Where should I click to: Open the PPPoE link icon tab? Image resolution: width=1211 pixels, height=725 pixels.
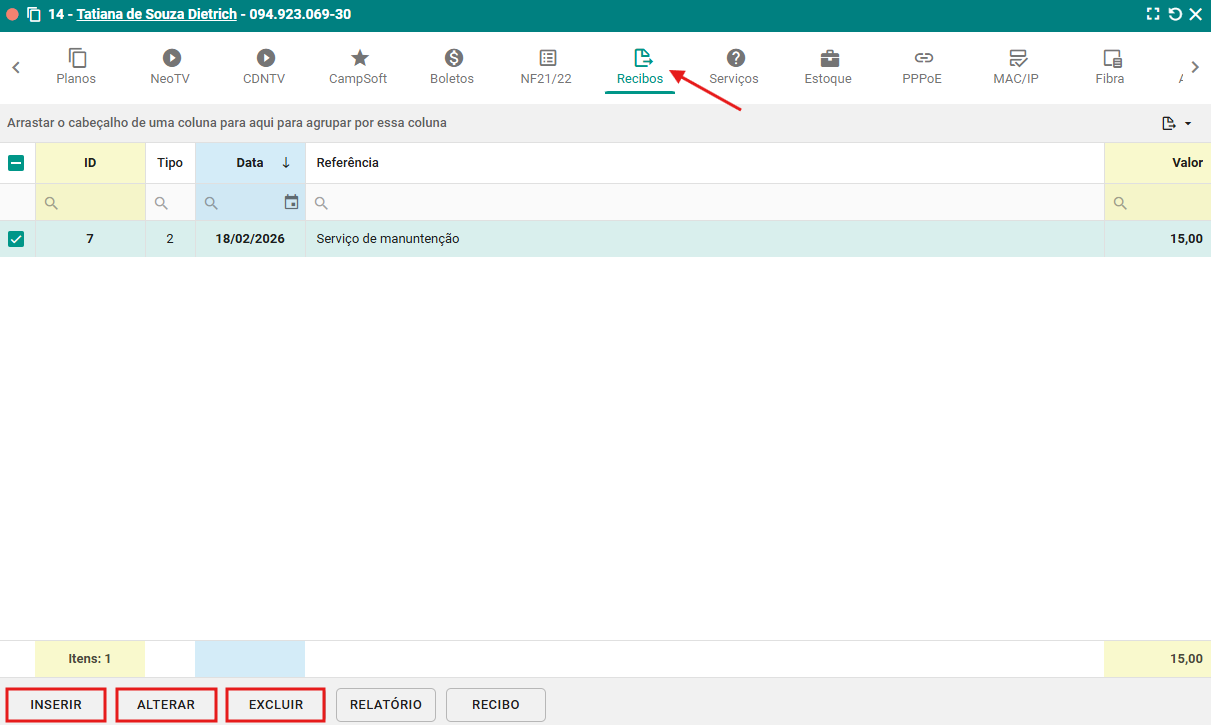[923, 59]
